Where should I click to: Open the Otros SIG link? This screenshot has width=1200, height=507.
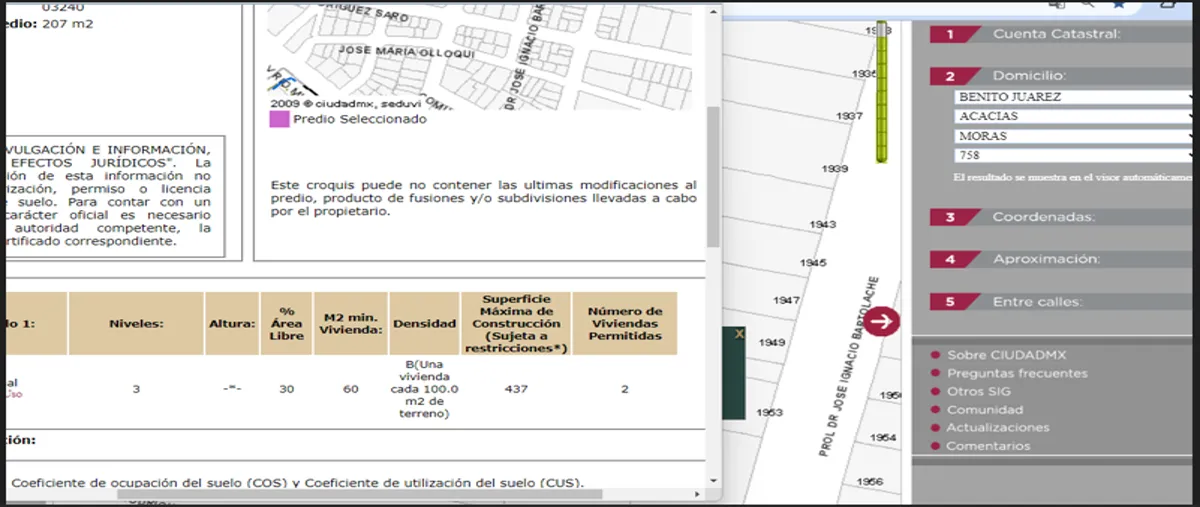[979, 391]
